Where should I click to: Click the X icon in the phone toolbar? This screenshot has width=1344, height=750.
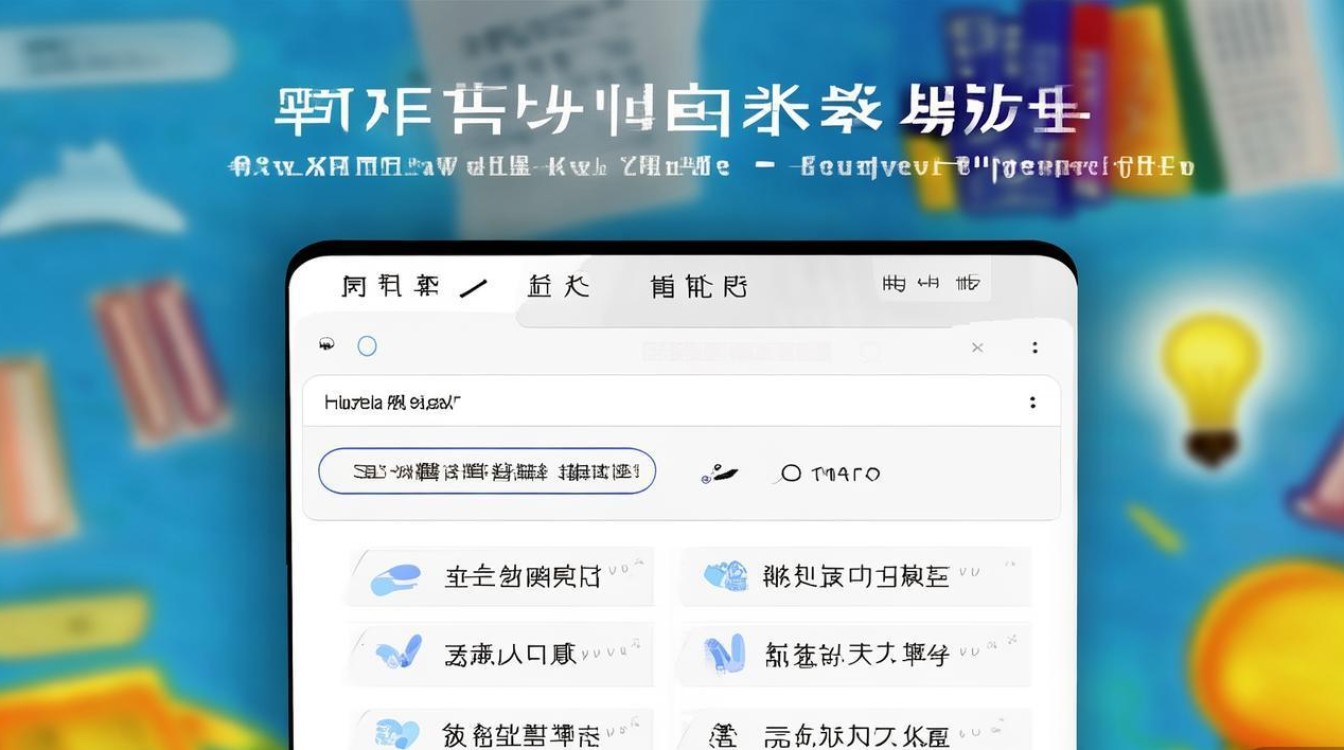(x=977, y=347)
